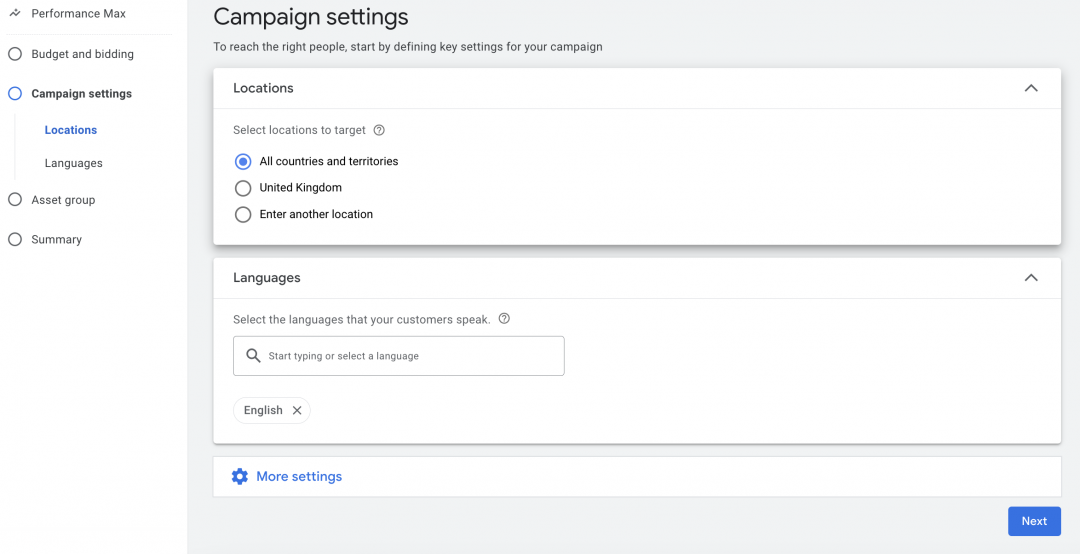Click the help icon beside location targeting

[379, 130]
